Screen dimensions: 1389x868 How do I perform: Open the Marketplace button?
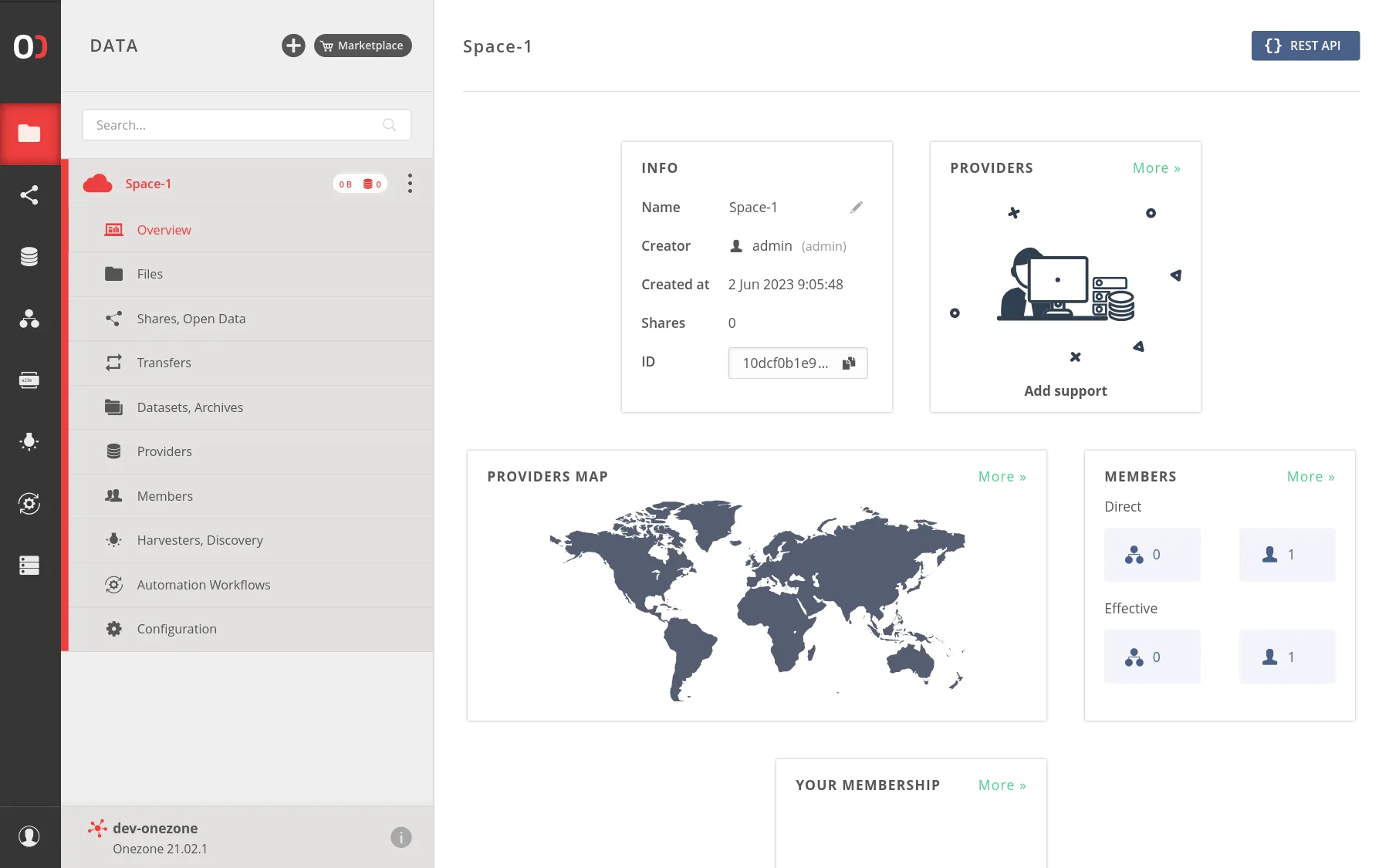[x=363, y=46]
